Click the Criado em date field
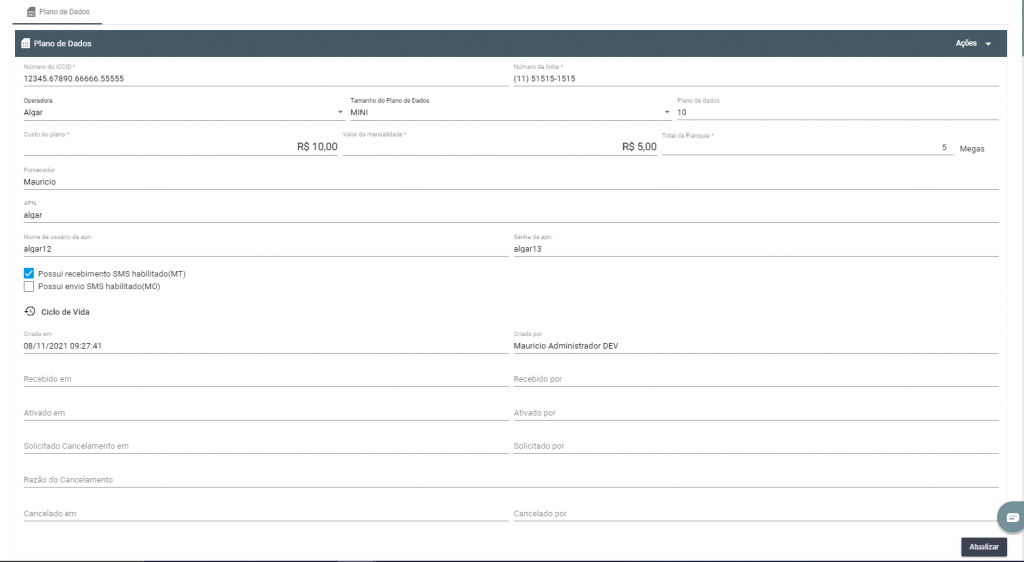 [x=266, y=346]
